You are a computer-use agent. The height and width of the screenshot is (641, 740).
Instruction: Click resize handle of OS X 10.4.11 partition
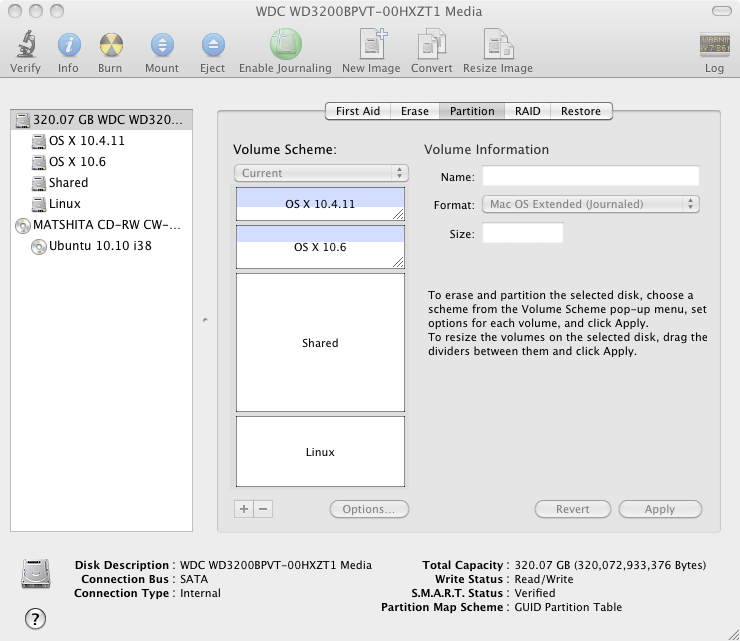(398, 214)
